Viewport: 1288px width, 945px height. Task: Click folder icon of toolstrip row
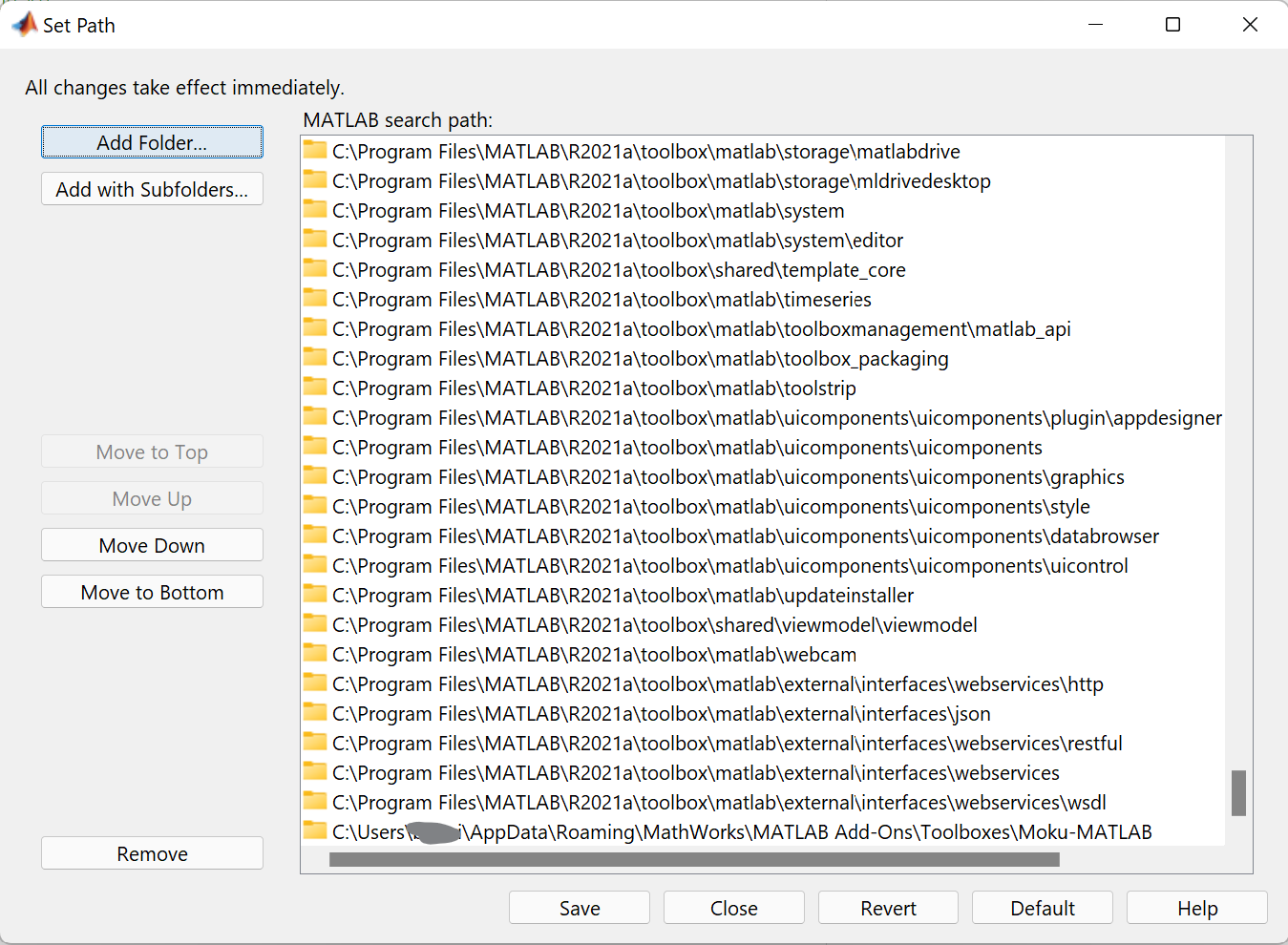click(x=315, y=387)
